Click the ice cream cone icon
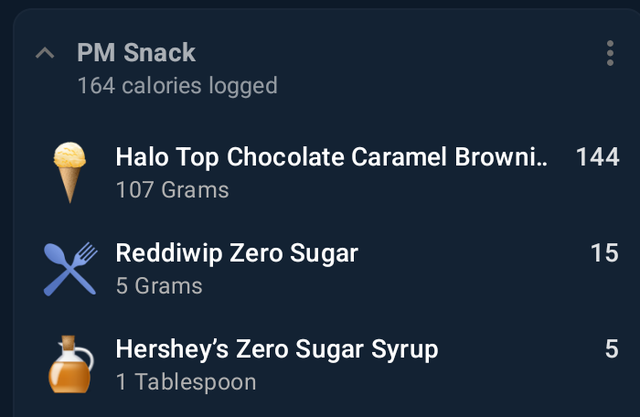640x417 pixels. (x=69, y=172)
